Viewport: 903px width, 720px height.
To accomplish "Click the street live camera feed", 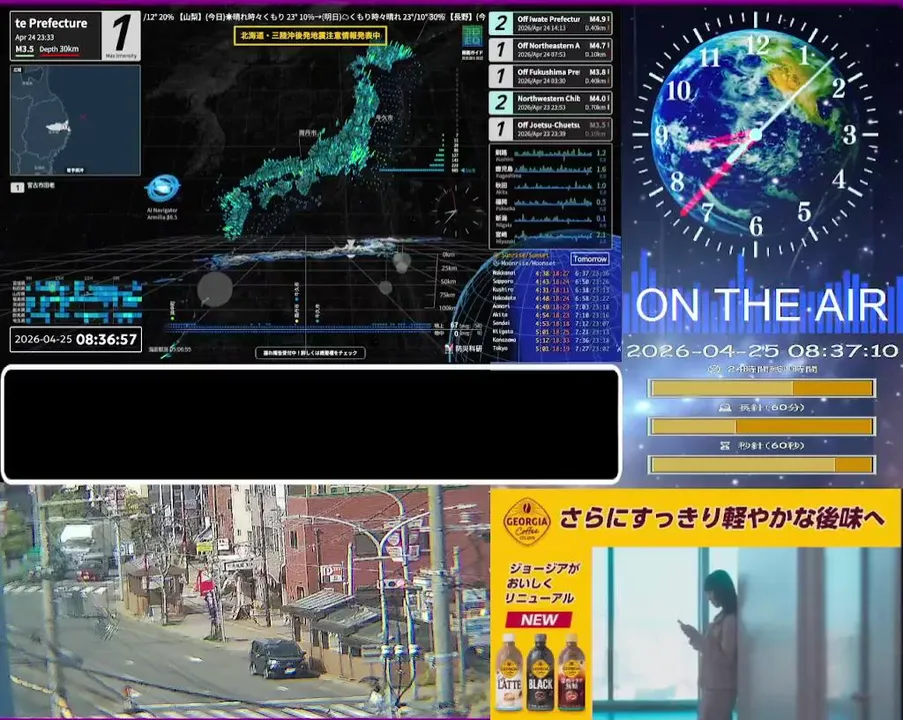I will (x=244, y=602).
